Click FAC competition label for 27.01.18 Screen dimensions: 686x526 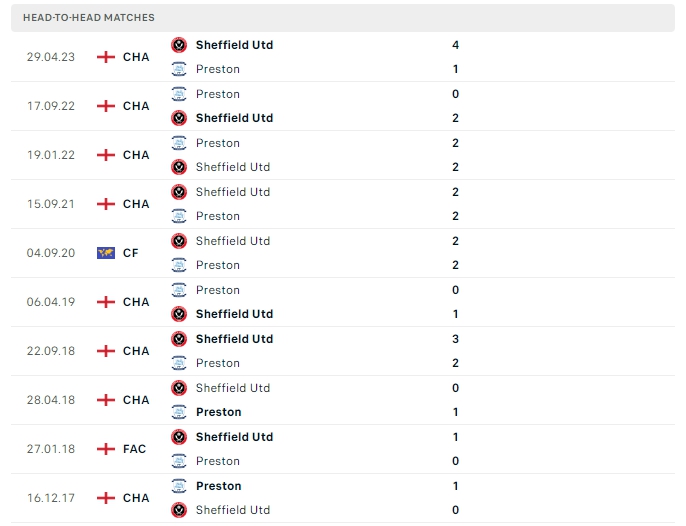[x=135, y=449]
